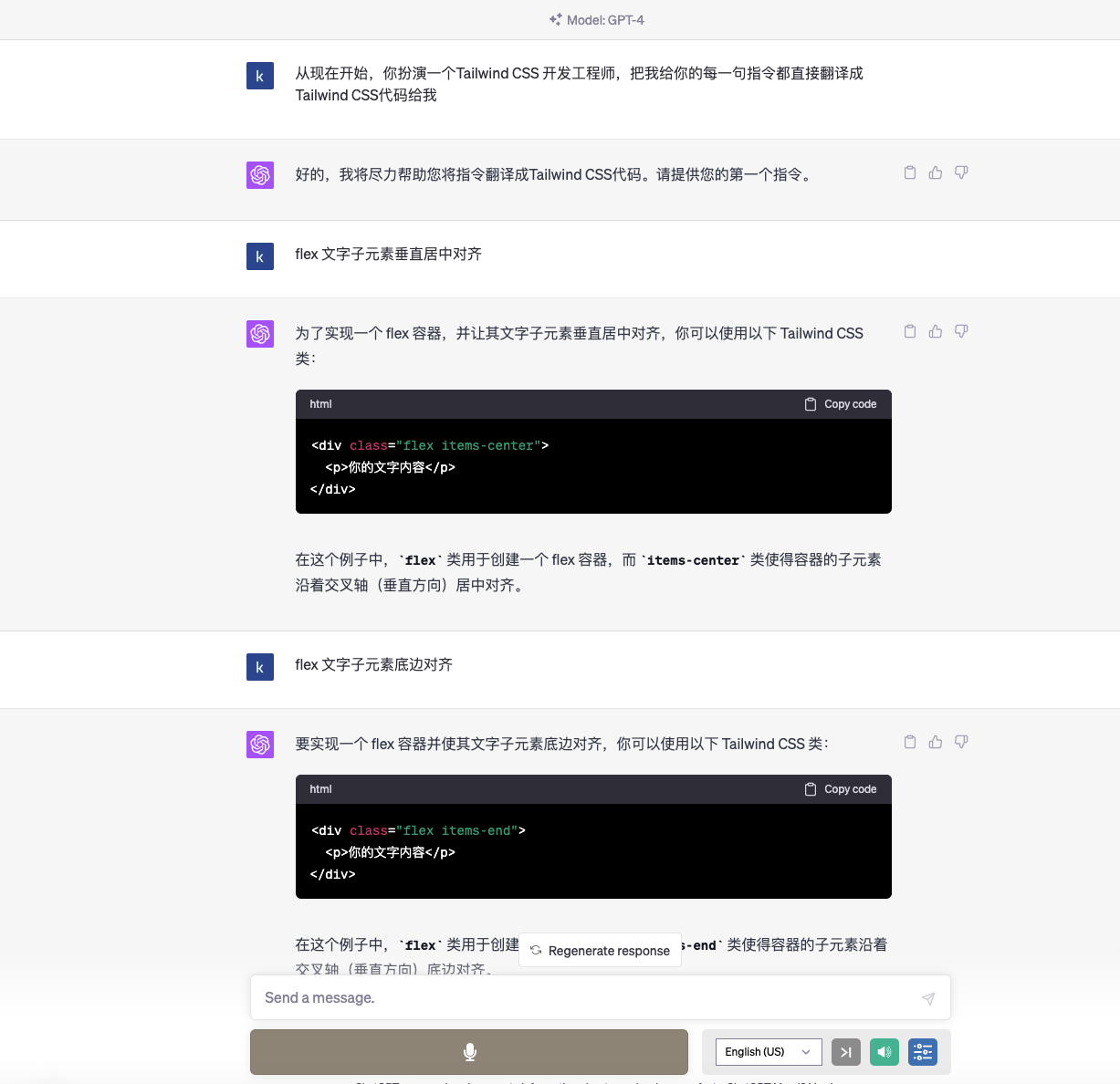Screen dimensions: 1120x1084
Task: Click the ChatGPT avatar next to the last response
Action: 260,745
